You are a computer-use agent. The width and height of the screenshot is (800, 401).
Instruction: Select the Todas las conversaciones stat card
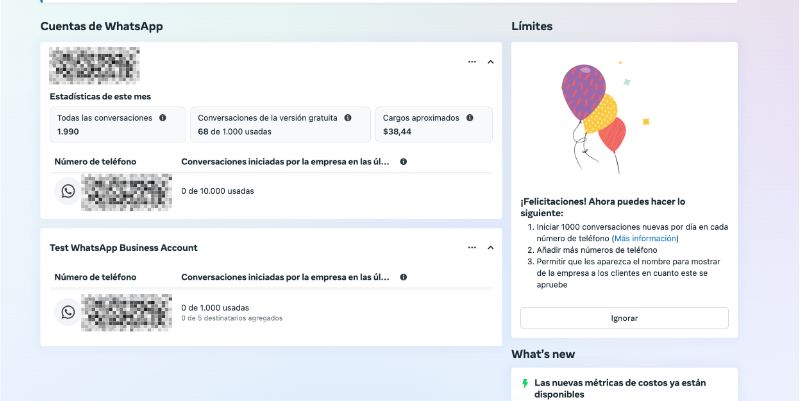112,125
